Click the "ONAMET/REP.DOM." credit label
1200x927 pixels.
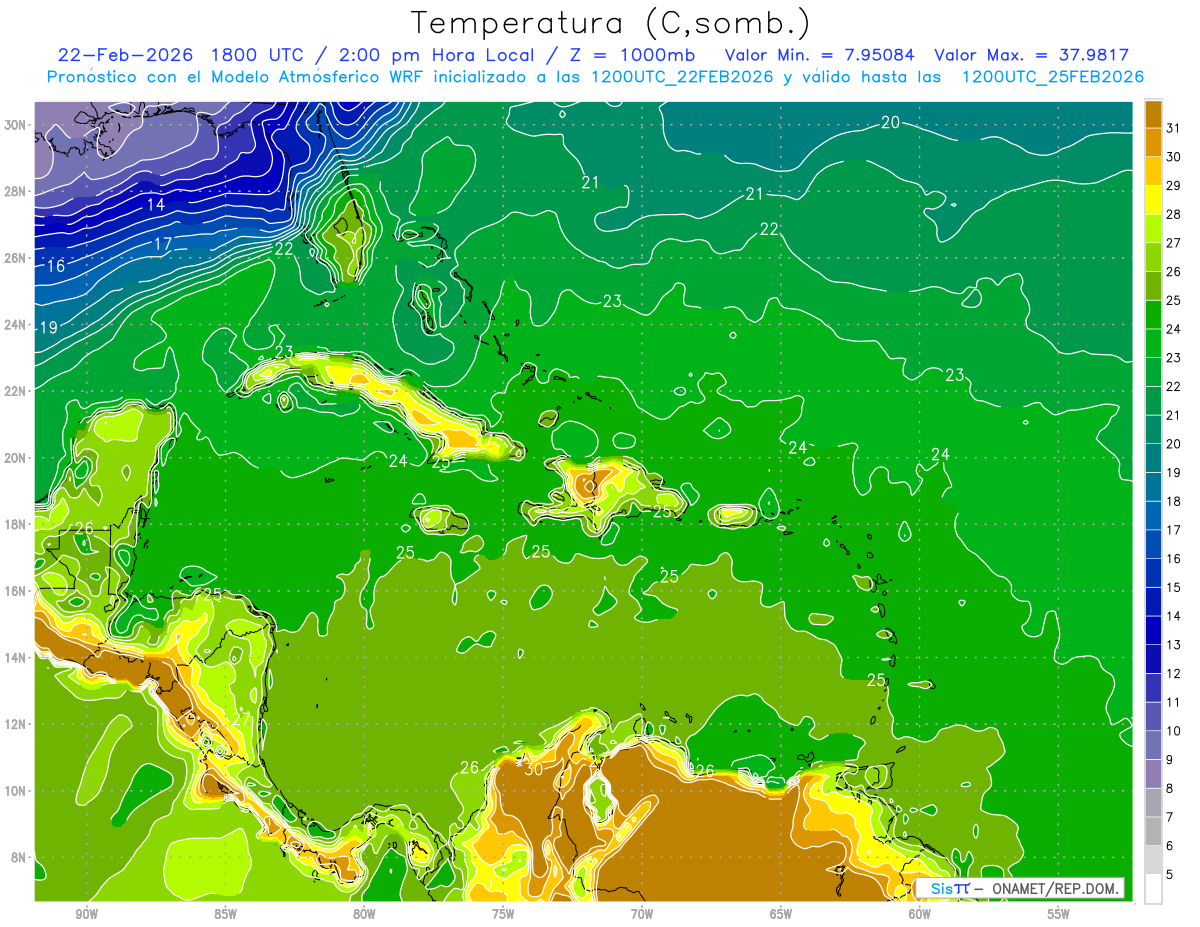click(x=1057, y=888)
